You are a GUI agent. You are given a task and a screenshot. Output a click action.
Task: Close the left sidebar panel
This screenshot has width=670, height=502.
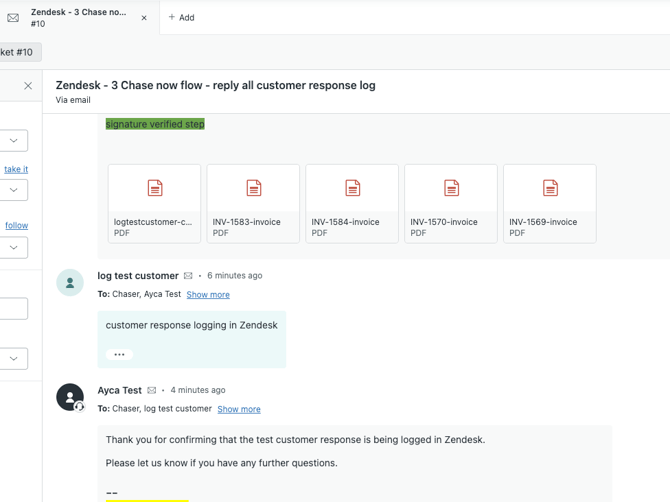coord(28,86)
